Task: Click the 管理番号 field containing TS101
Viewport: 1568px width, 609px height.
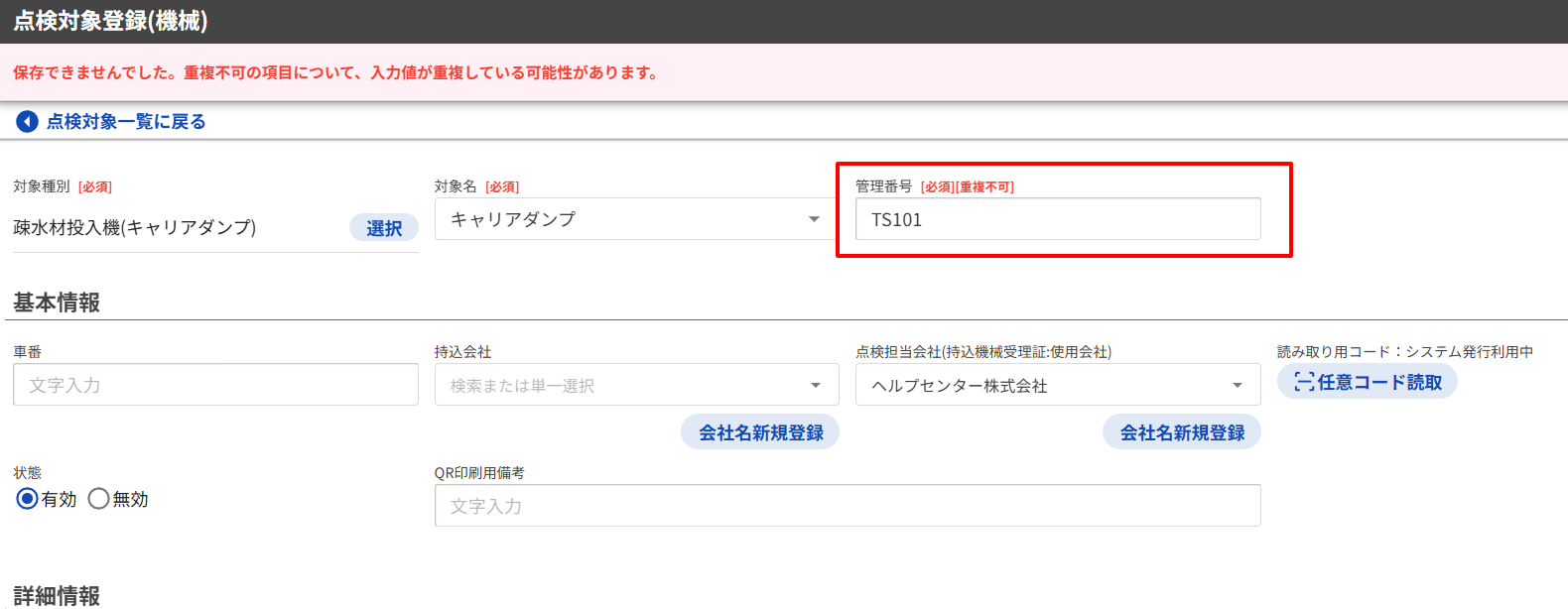Action: pos(1058,219)
